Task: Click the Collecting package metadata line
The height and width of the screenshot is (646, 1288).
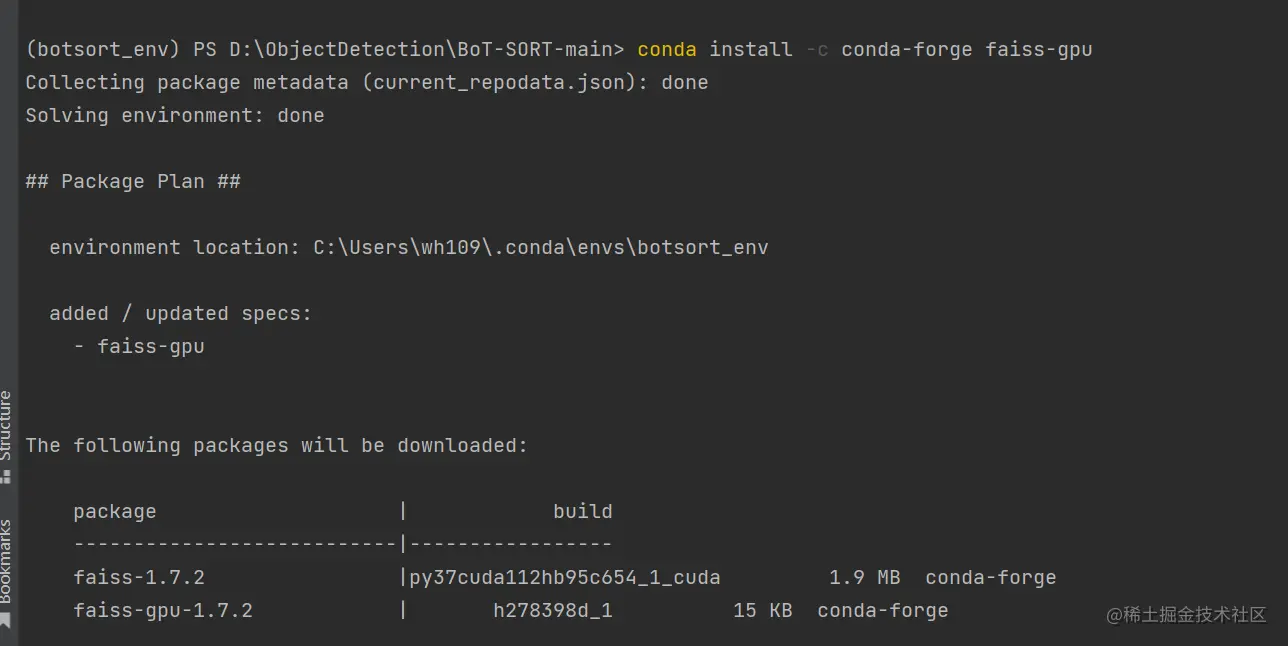Action: point(367,82)
